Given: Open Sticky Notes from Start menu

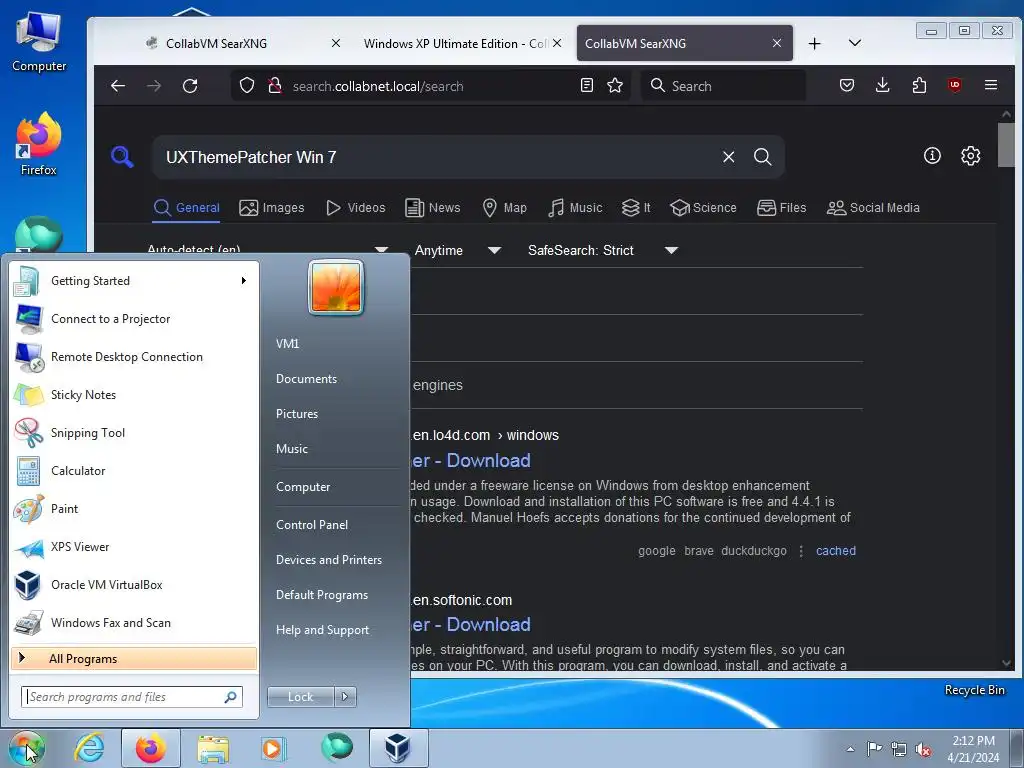Looking at the screenshot, I should tap(135, 394).
